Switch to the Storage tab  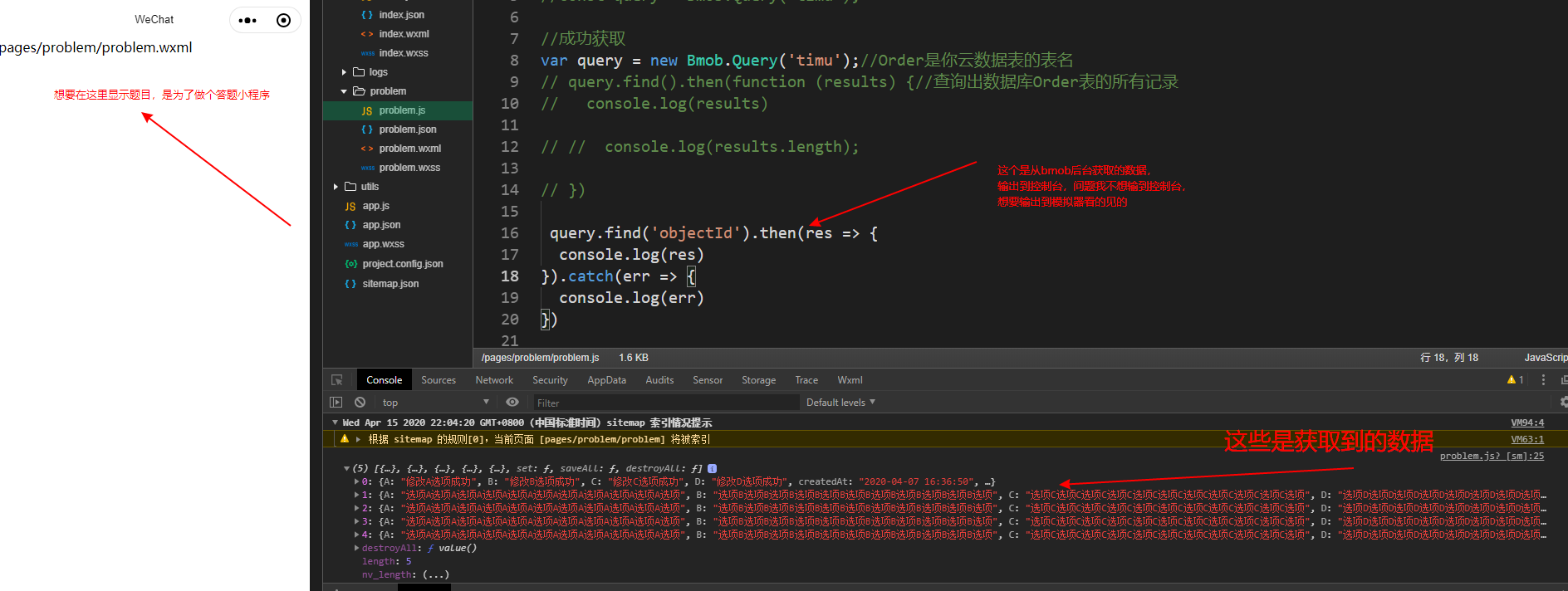pos(758,380)
